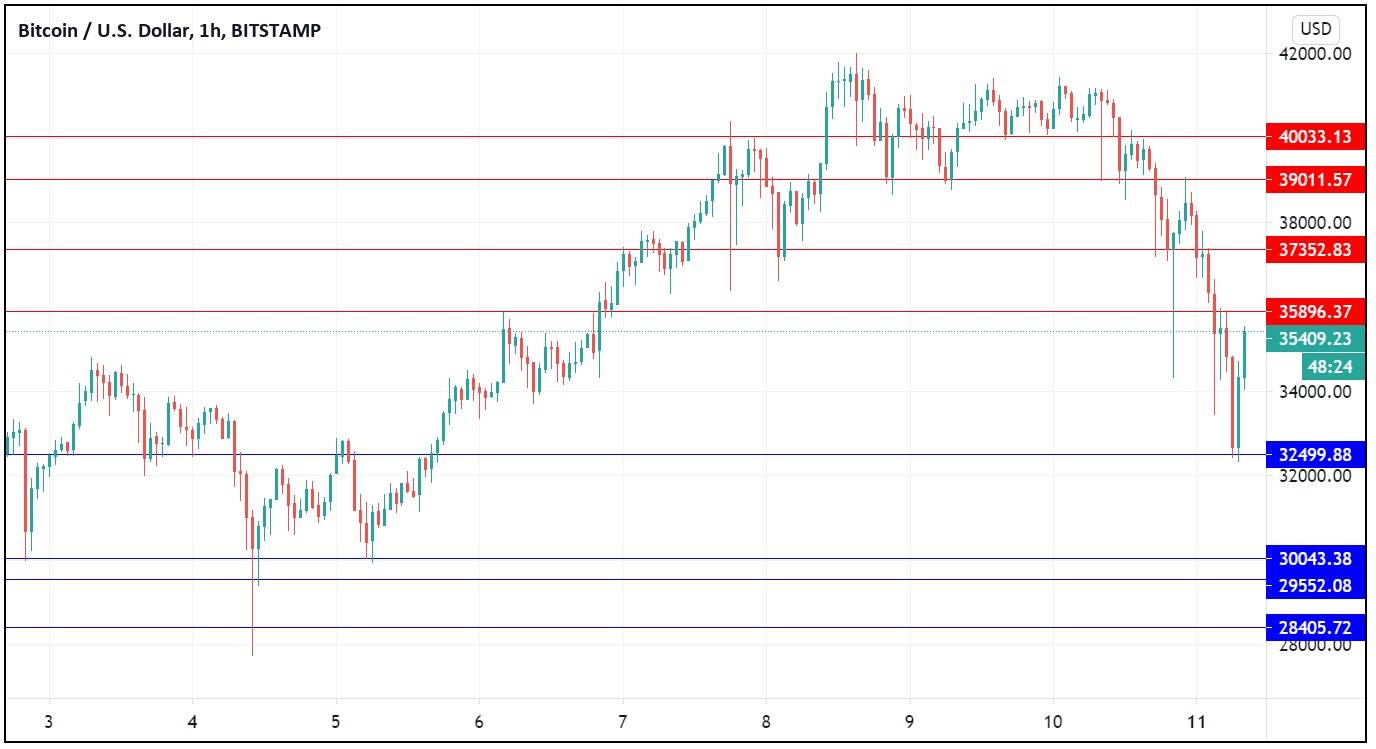Click the 28405.72 blue support label
This screenshot has width=1376, height=749.
1314,628
